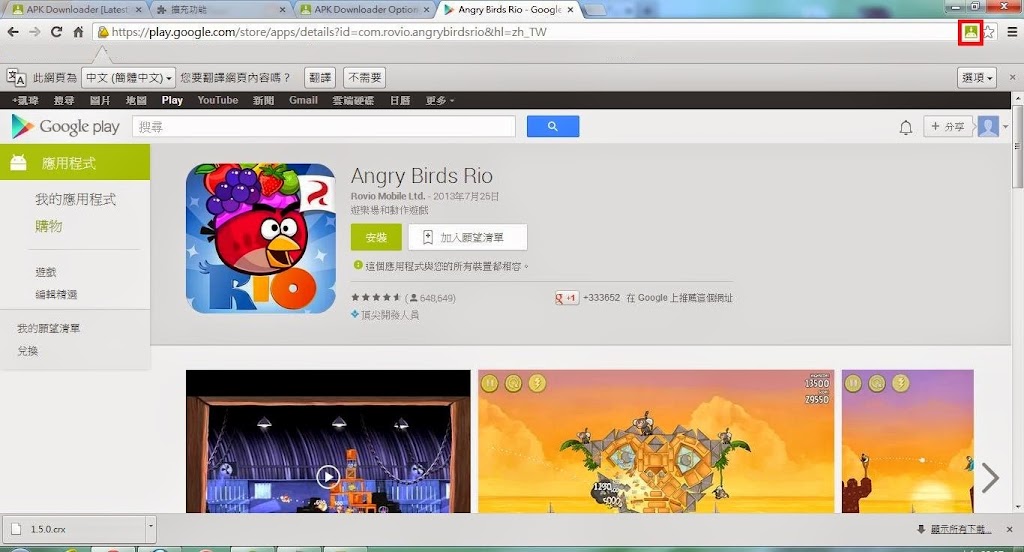Click the star rating 648,649 reviews
The height and width of the screenshot is (552, 1024).
pyautogui.click(x=403, y=298)
